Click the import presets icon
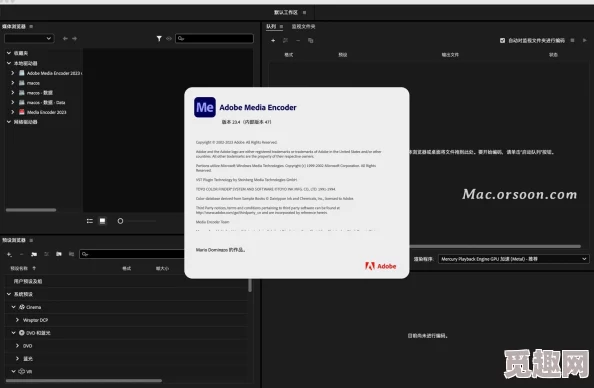 59,254
